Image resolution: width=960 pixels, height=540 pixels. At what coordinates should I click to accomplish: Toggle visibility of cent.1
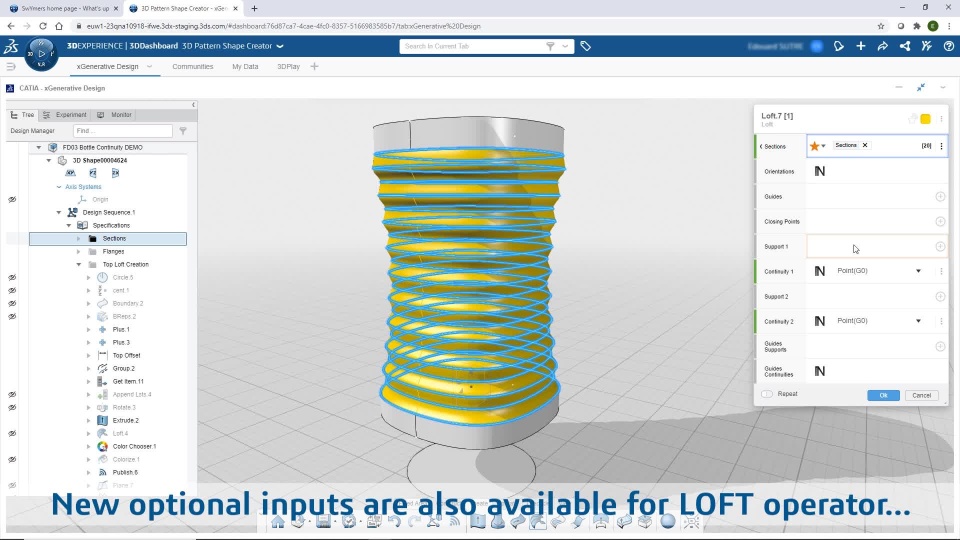(x=12, y=291)
